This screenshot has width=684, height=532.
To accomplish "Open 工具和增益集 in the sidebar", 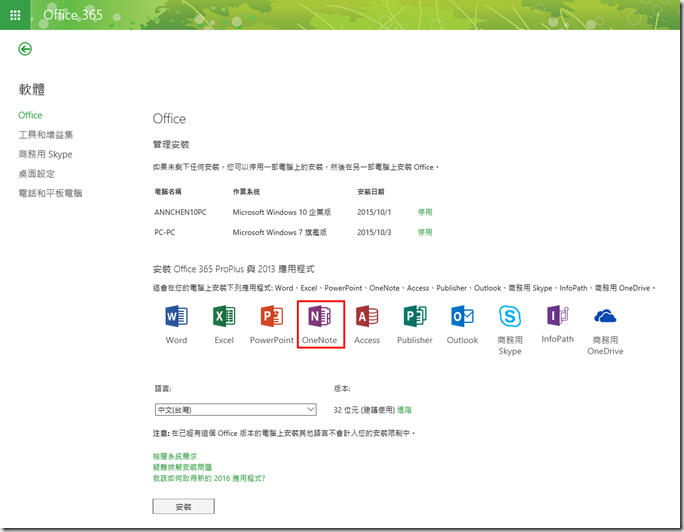I will [x=46, y=135].
